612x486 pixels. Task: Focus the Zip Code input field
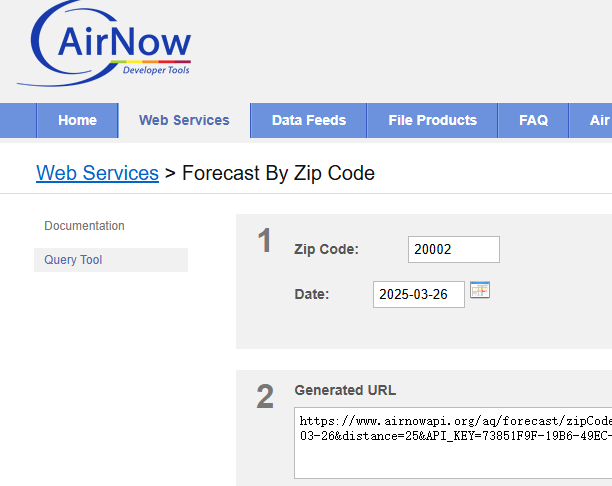click(454, 249)
